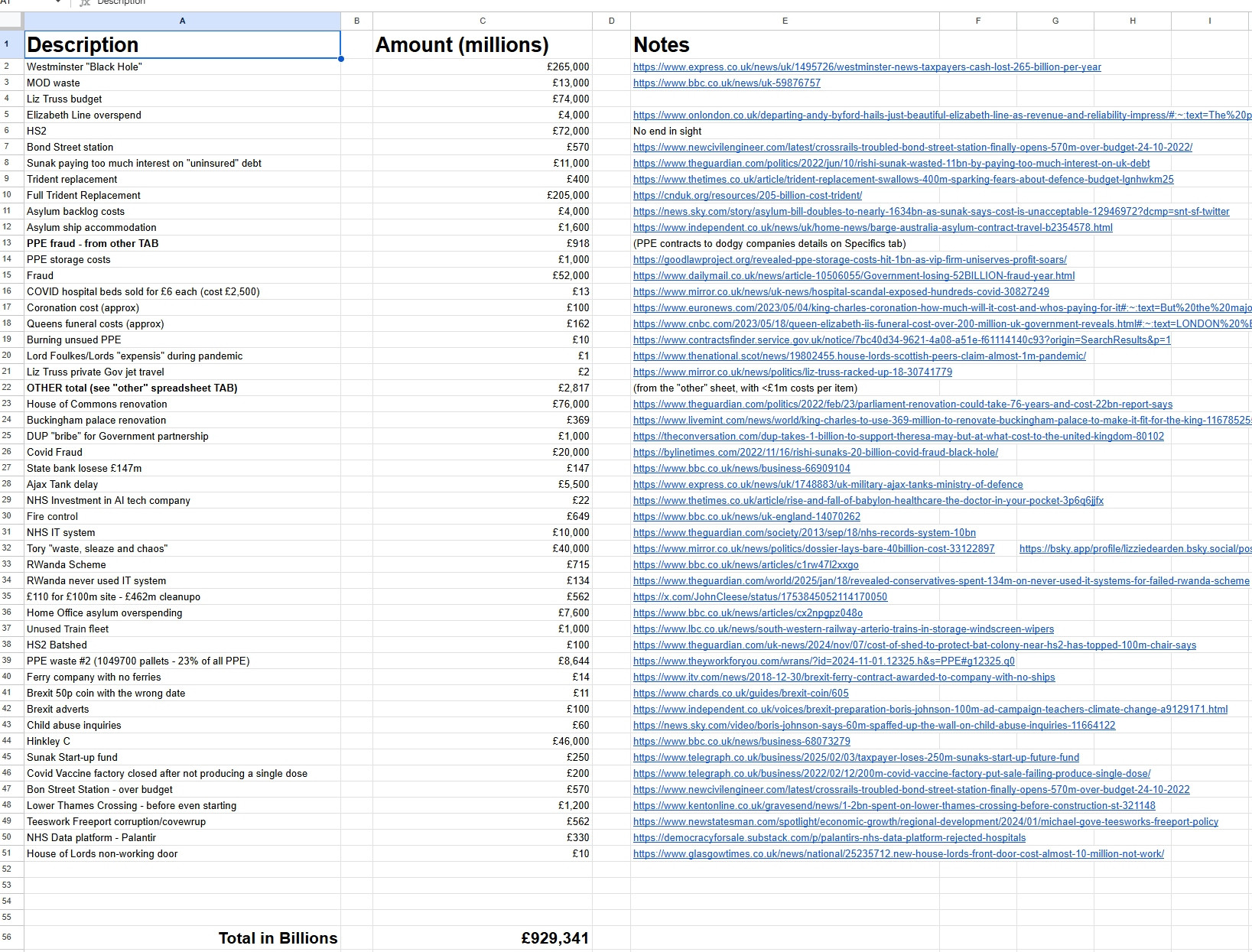Select the 'Westminster "Black Hole"' cell

[182, 67]
